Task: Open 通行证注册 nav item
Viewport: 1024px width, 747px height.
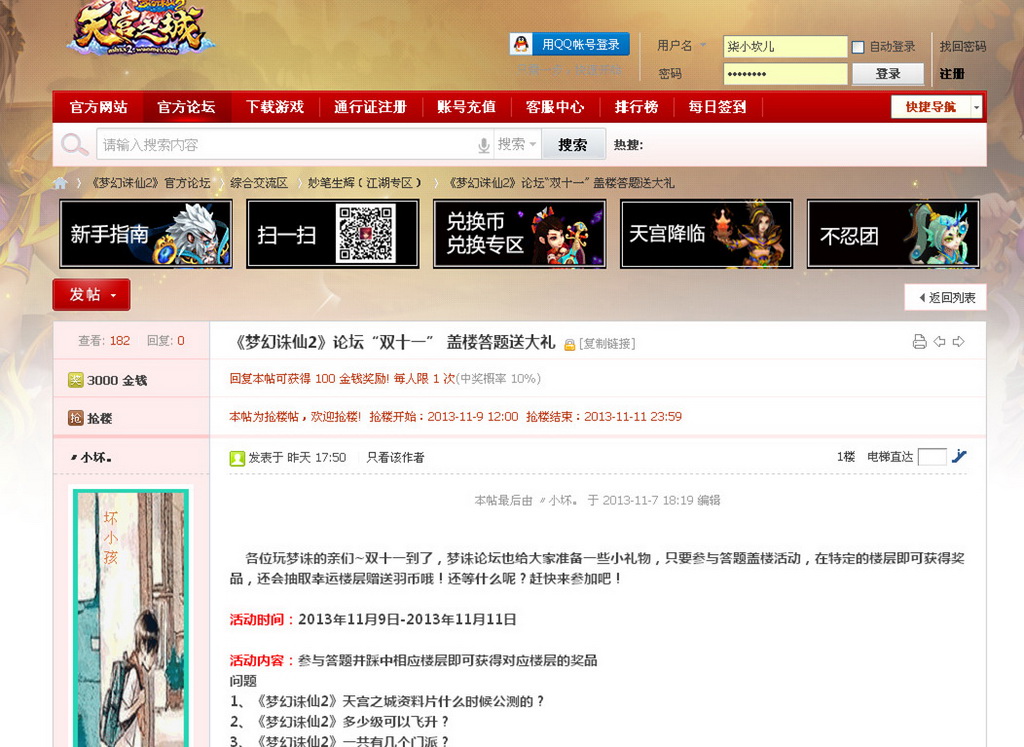Action: pyautogui.click(x=370, y=106)
